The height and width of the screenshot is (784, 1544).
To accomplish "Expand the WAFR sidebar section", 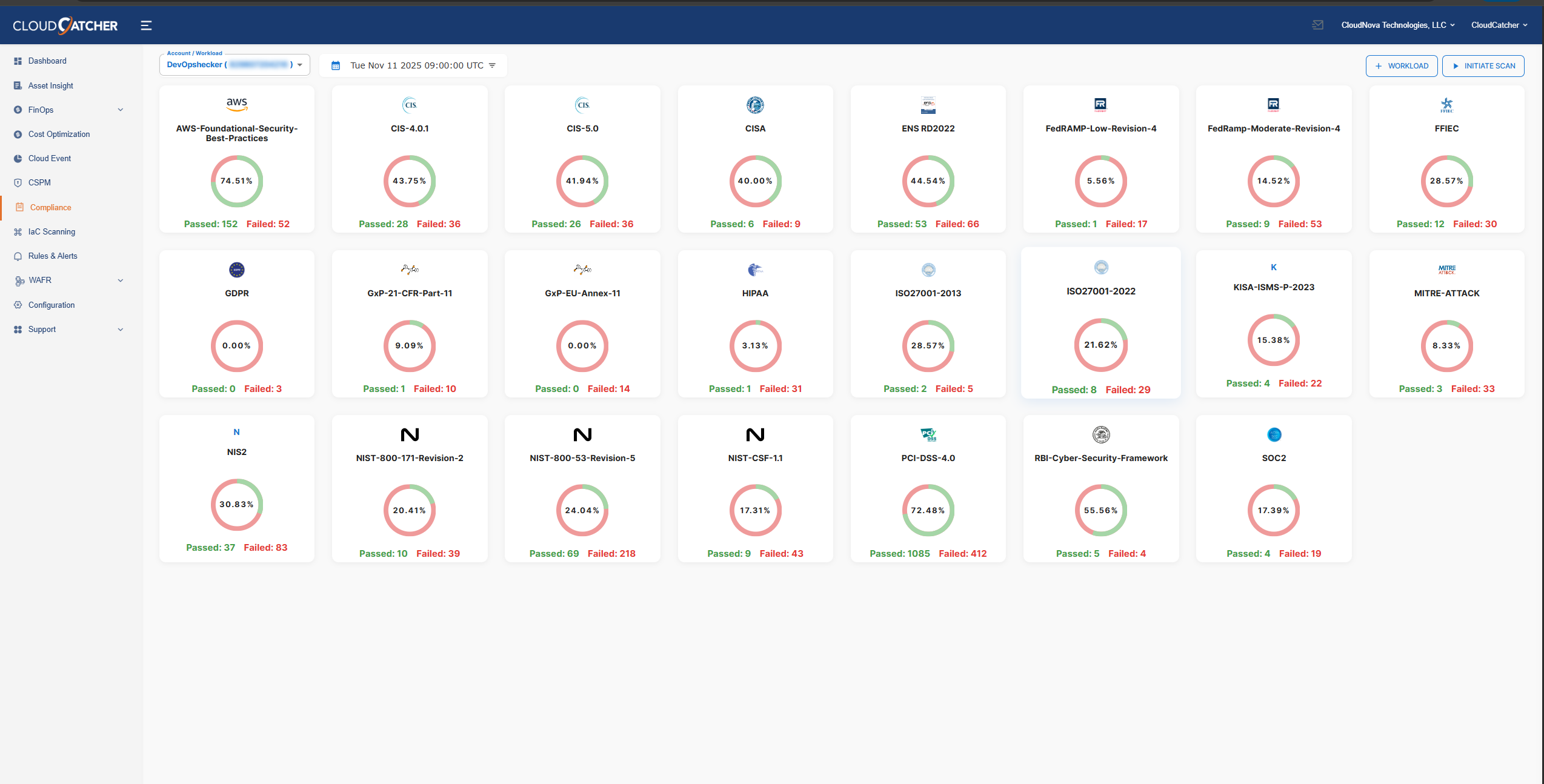I will click(x=120, y=281).
